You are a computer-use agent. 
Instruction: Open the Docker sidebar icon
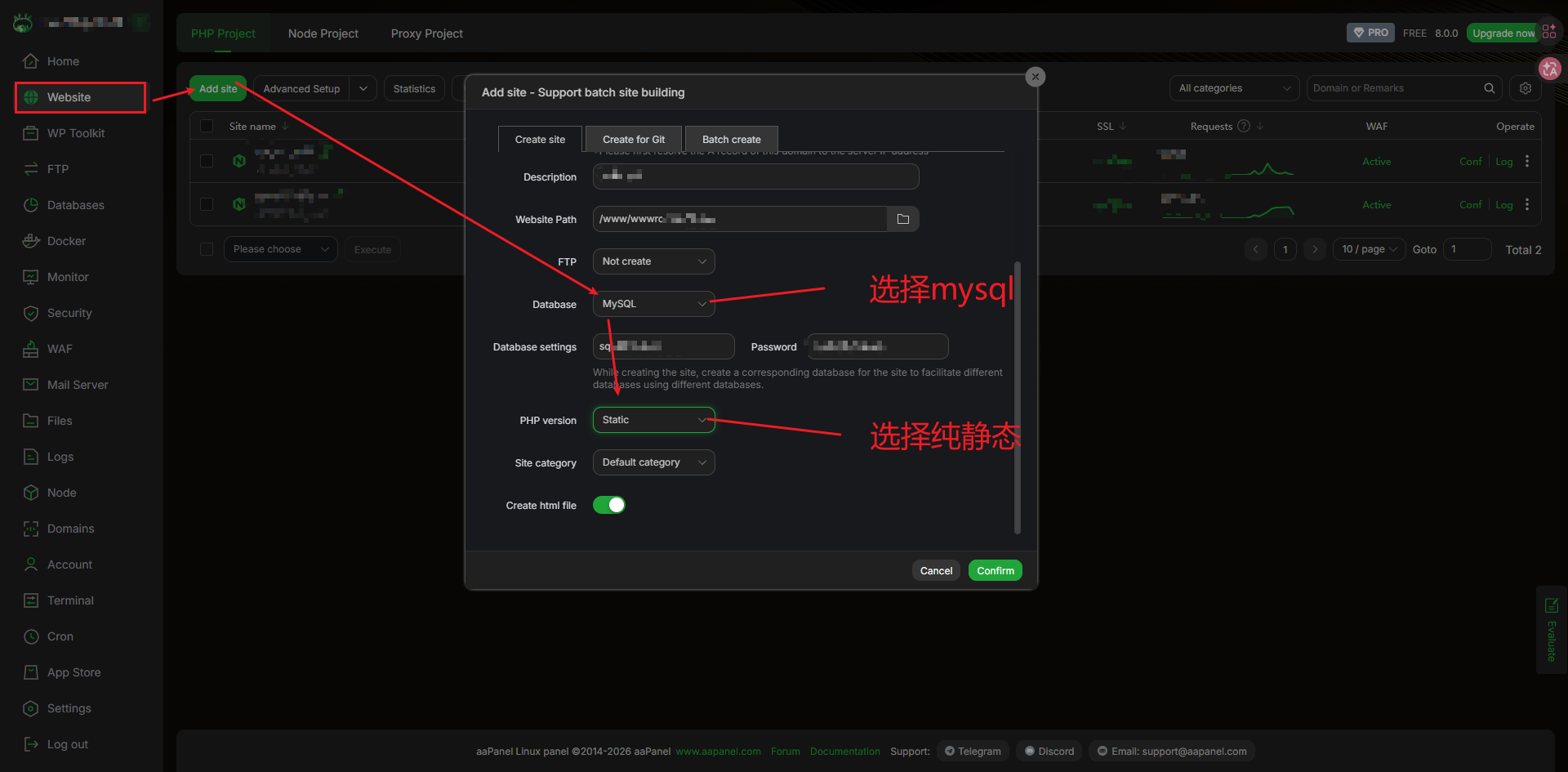coord(31,241)
